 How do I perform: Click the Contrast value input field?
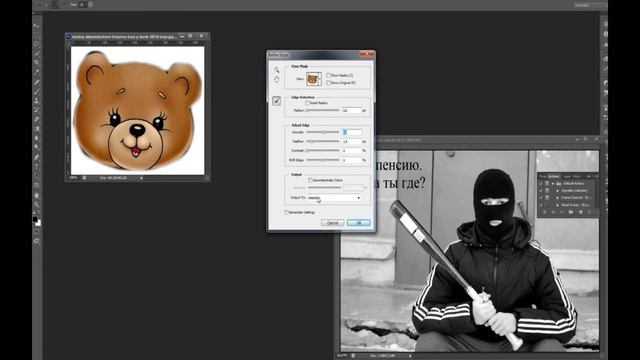pos(352,151)
